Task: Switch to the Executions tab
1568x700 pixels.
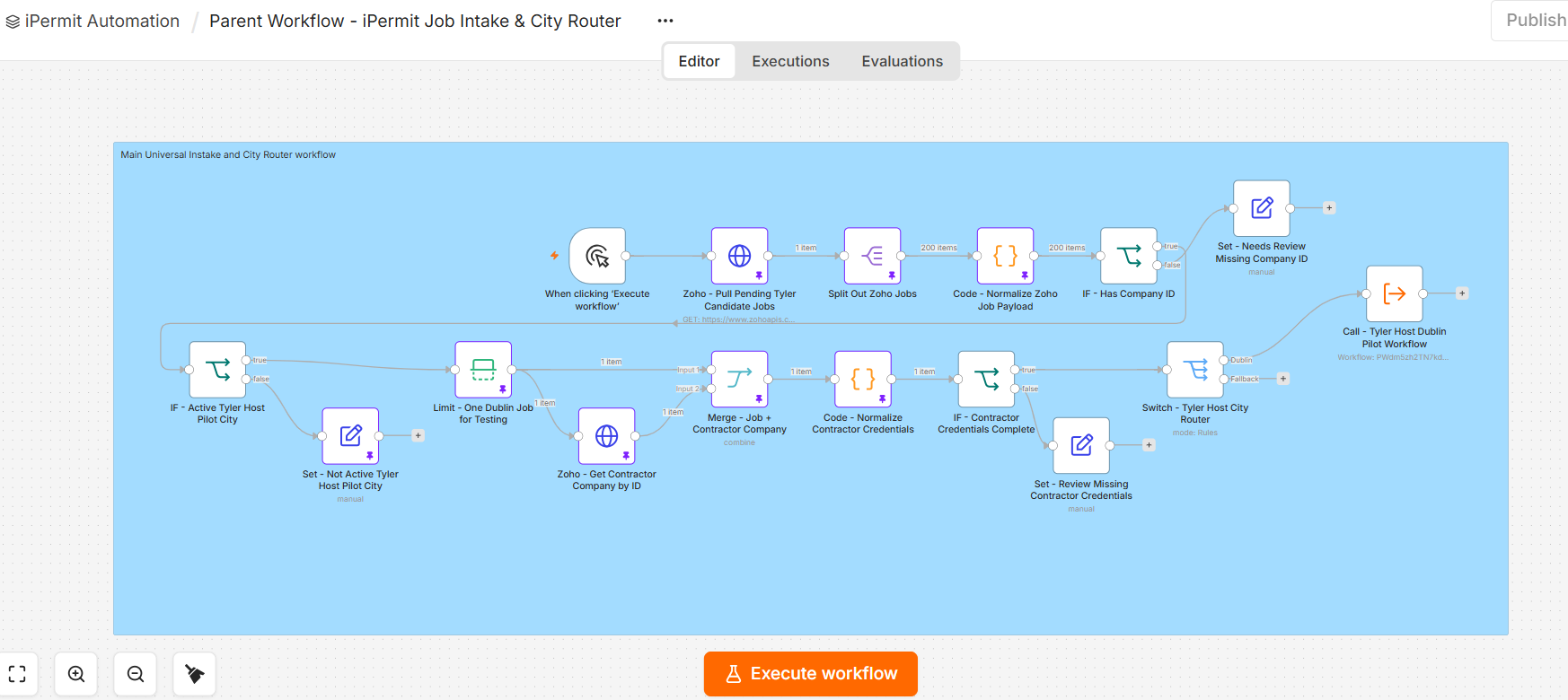Action: point(790,61)
